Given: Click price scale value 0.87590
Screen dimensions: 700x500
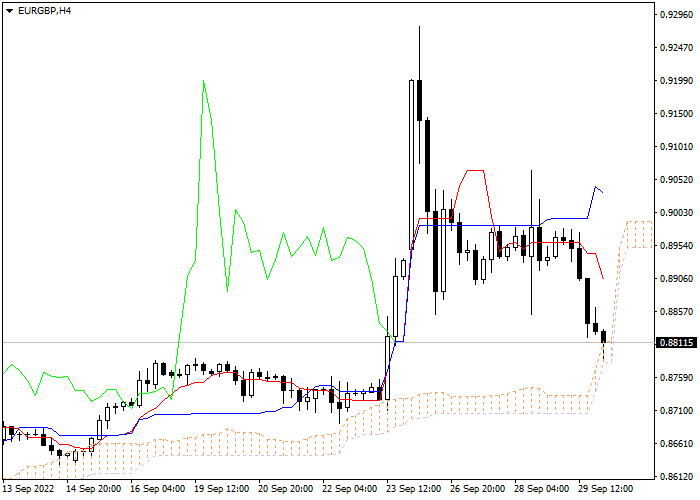Looking at the screenshot, I should [x=677, y=378].
